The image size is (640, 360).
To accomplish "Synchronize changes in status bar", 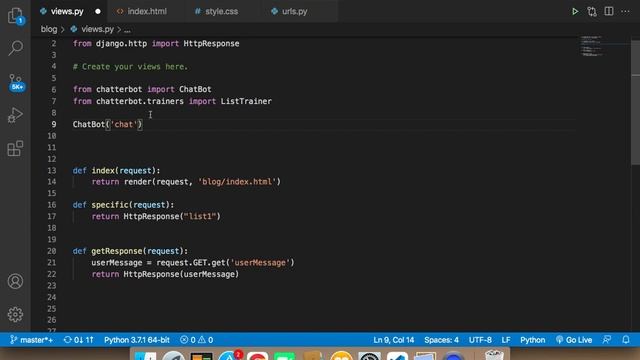I will coord(78,340).
